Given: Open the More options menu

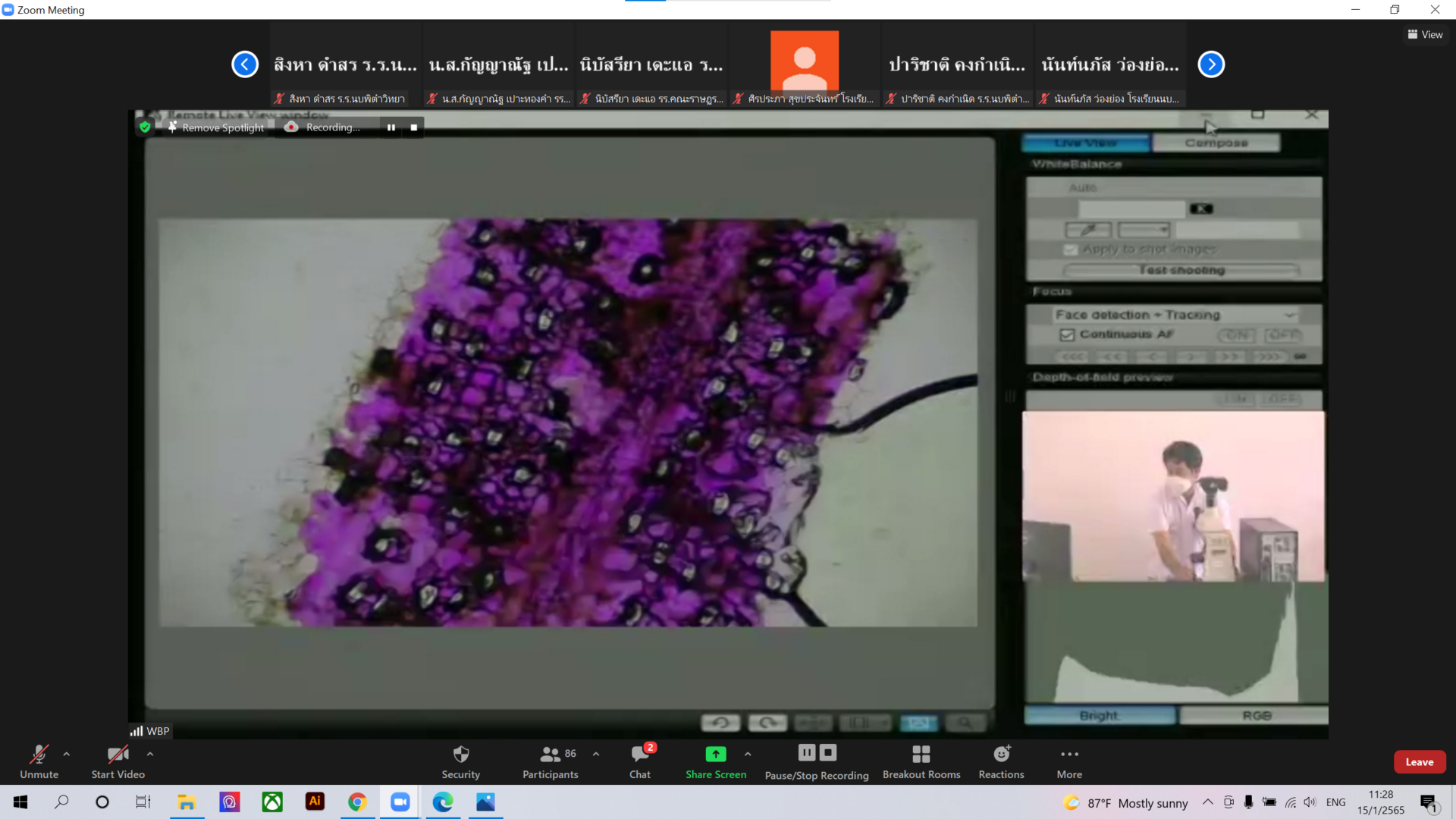Looking at the screenshot, I should tap(1069, 754).
